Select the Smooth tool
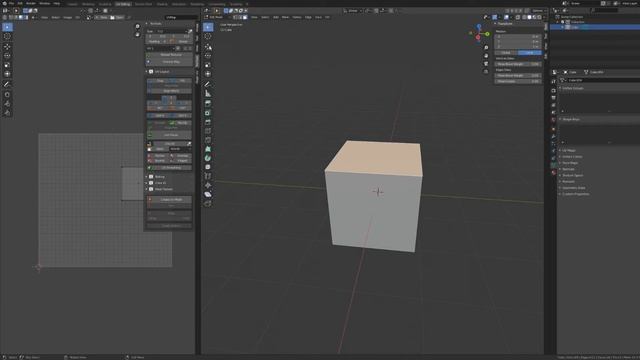This screenshot has height=360, width=640. coord(208,167)
